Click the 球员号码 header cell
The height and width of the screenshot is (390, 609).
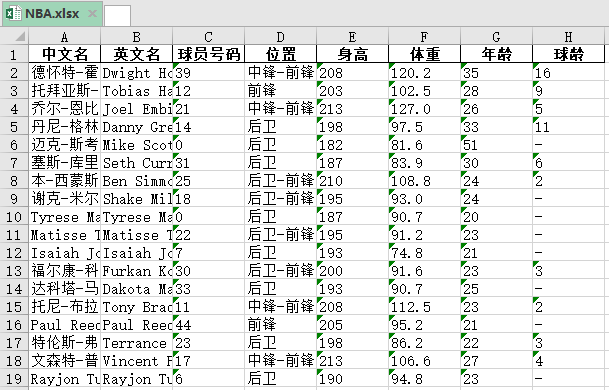(x=209, y=54)
